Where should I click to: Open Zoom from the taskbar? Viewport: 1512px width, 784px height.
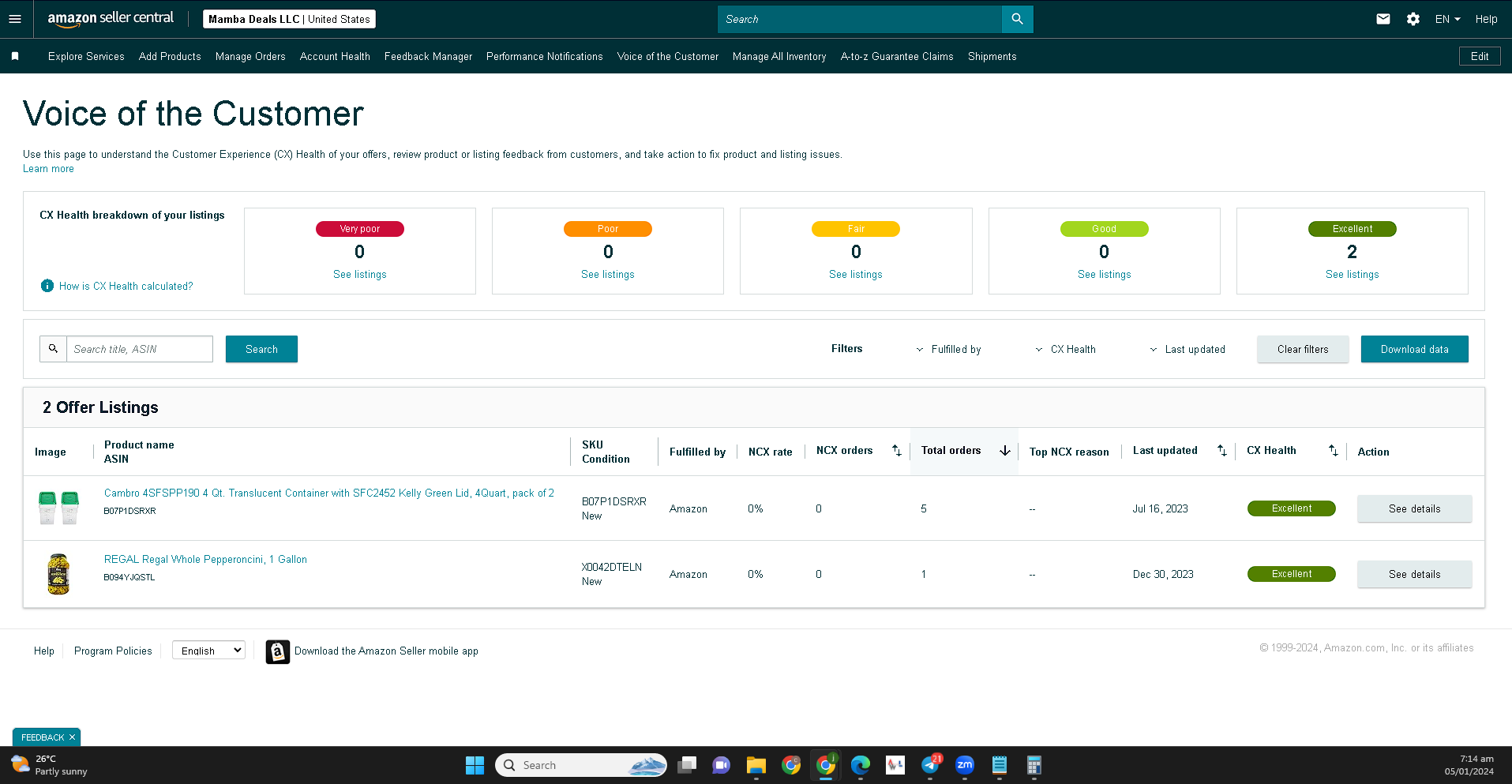pyautogui.click(x=965, y=765)
